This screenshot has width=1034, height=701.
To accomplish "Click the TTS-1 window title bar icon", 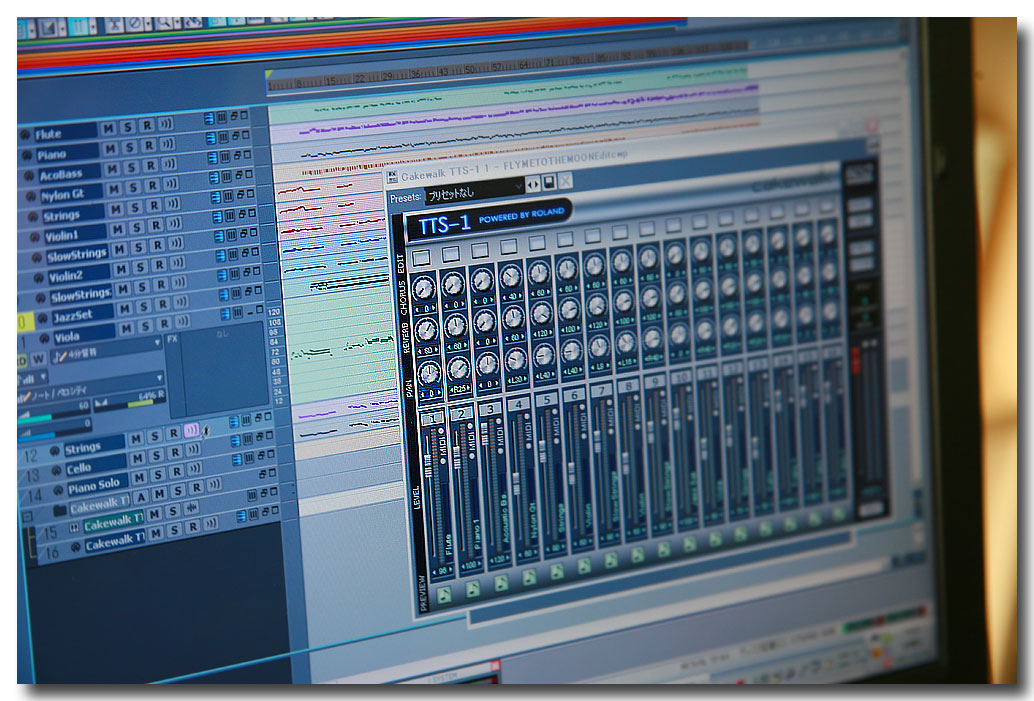I will 392,177.
